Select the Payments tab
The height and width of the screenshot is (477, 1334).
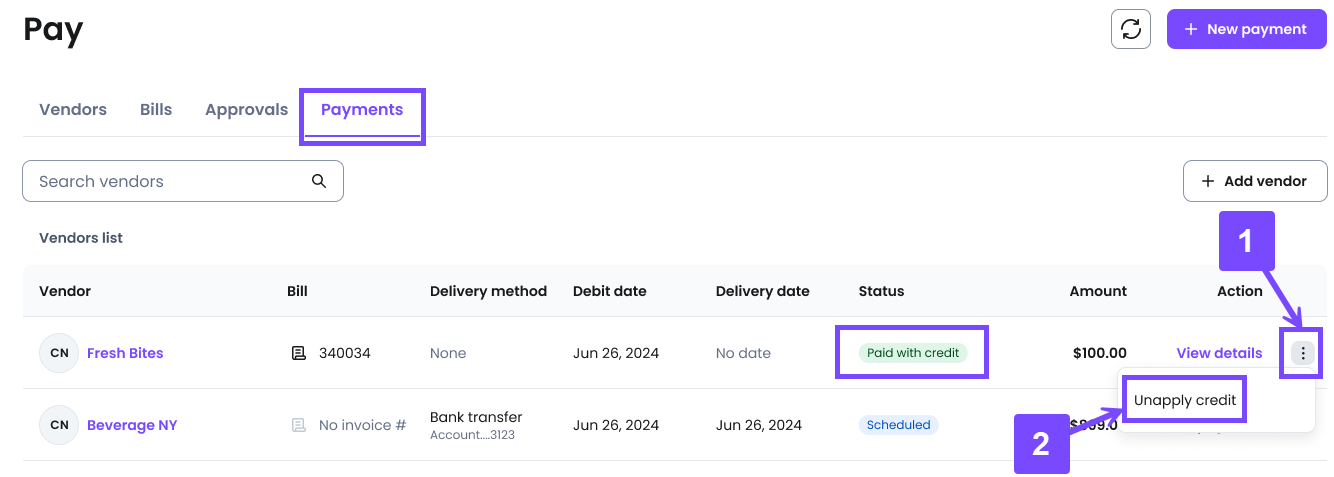(x=362, y=110)
